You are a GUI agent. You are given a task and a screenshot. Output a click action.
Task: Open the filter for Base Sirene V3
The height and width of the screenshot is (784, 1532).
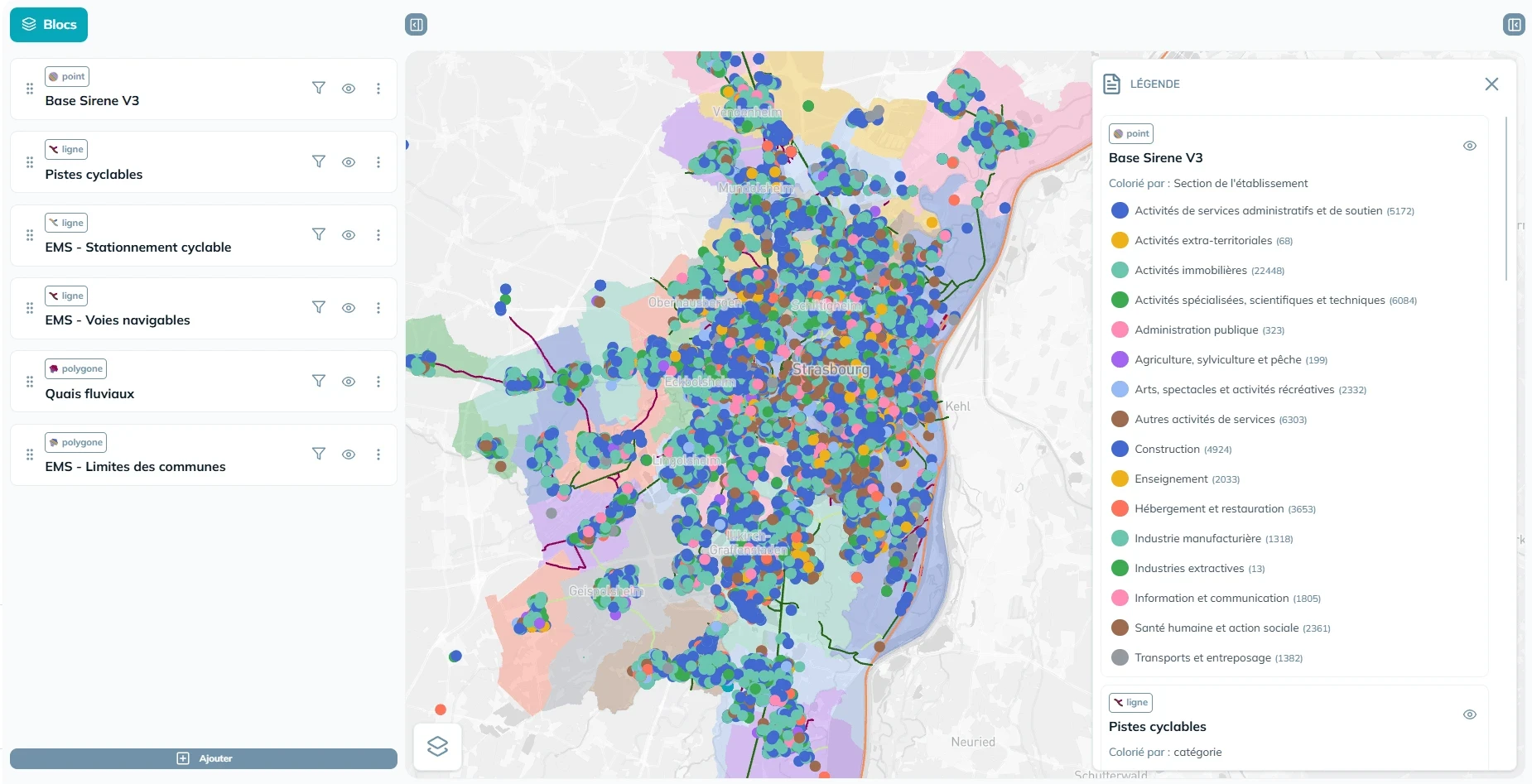[319, 87]
